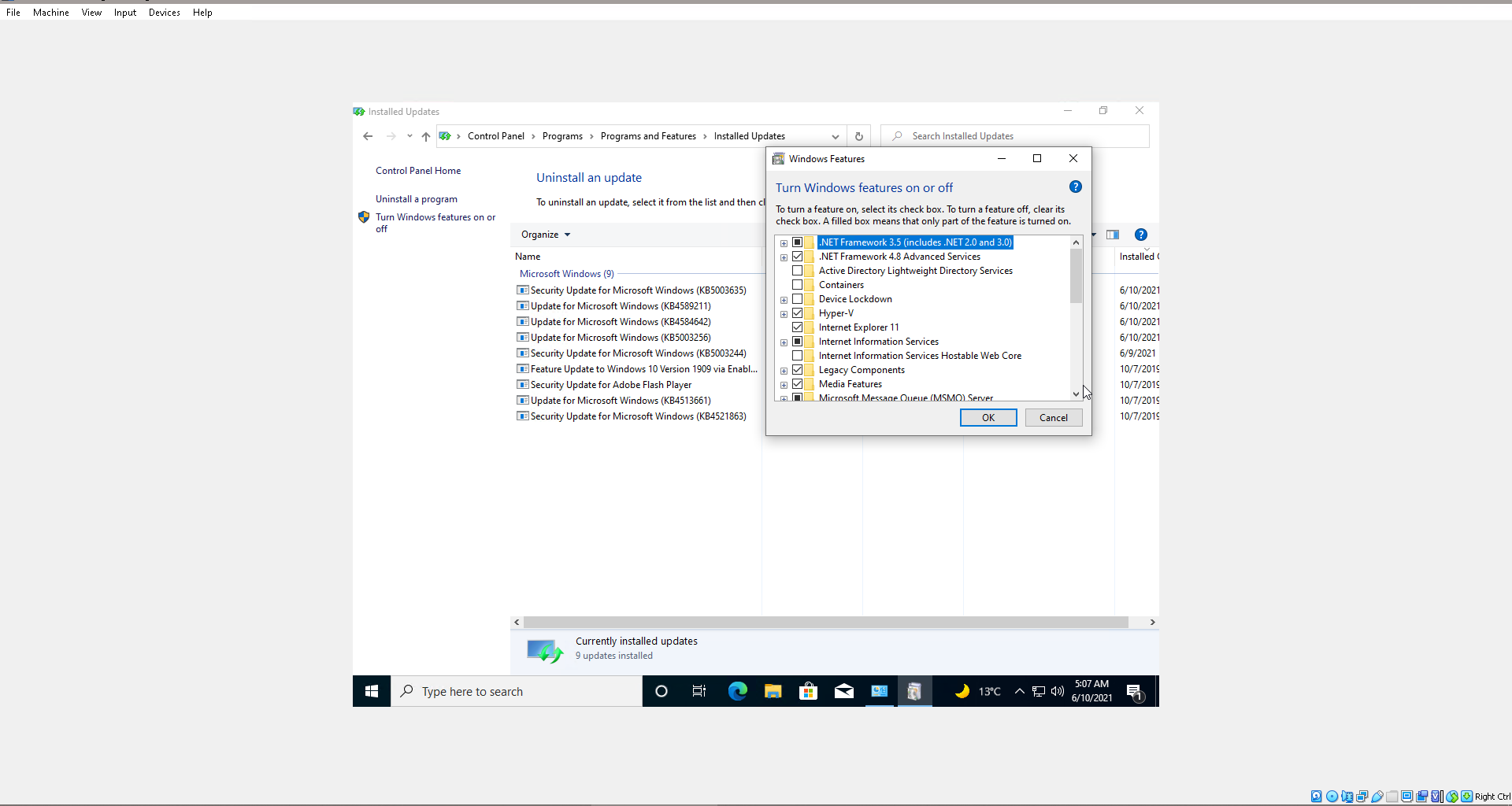Open volume control tray icon
The image size is (1512, 806).
[1058, 691]
